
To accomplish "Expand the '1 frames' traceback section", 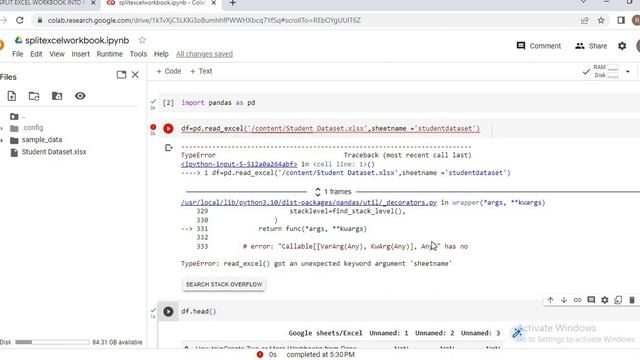I will coord(333,191).
